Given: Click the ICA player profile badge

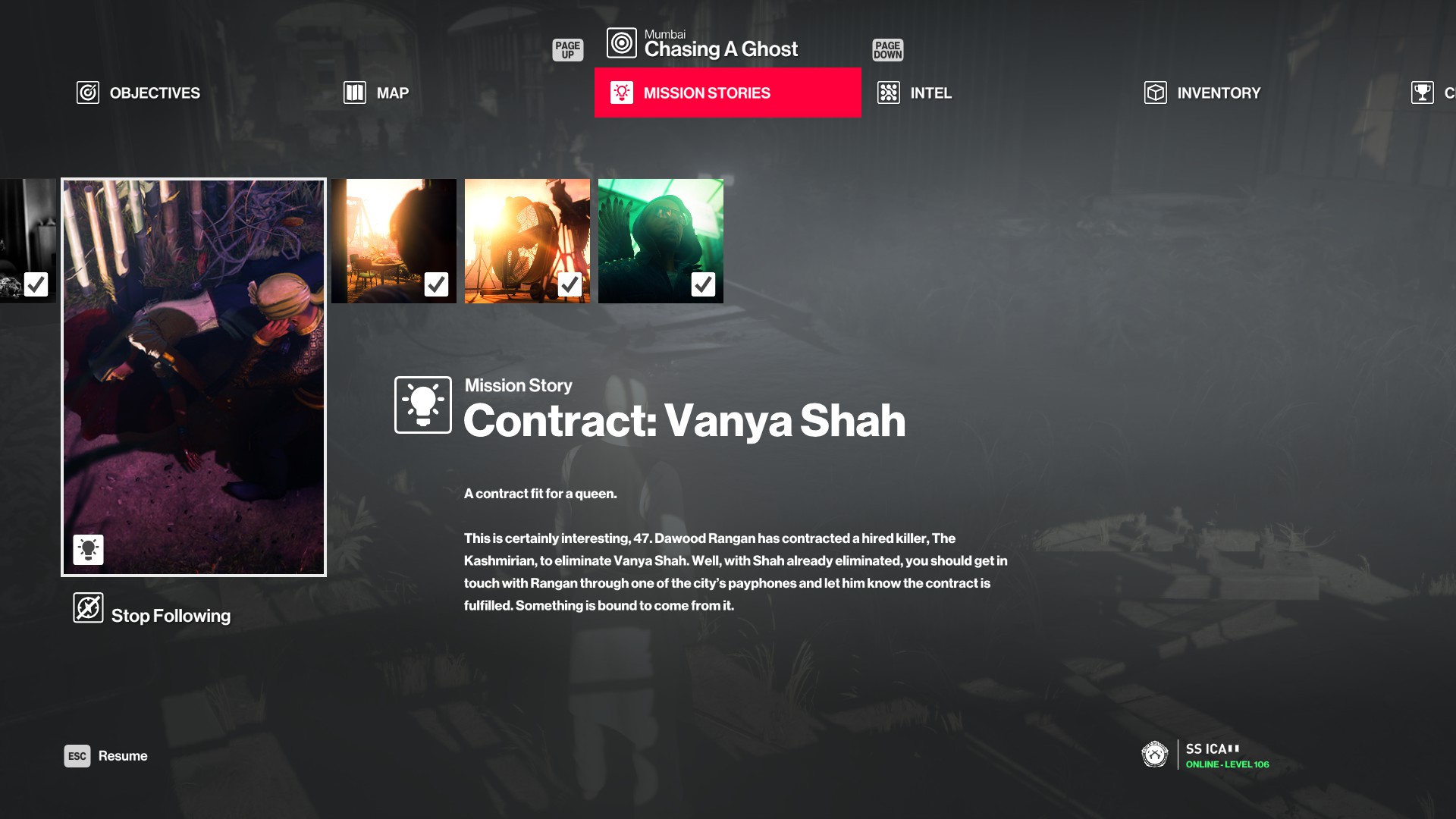Looking at the screenshot, I should tap(1155, 755).
